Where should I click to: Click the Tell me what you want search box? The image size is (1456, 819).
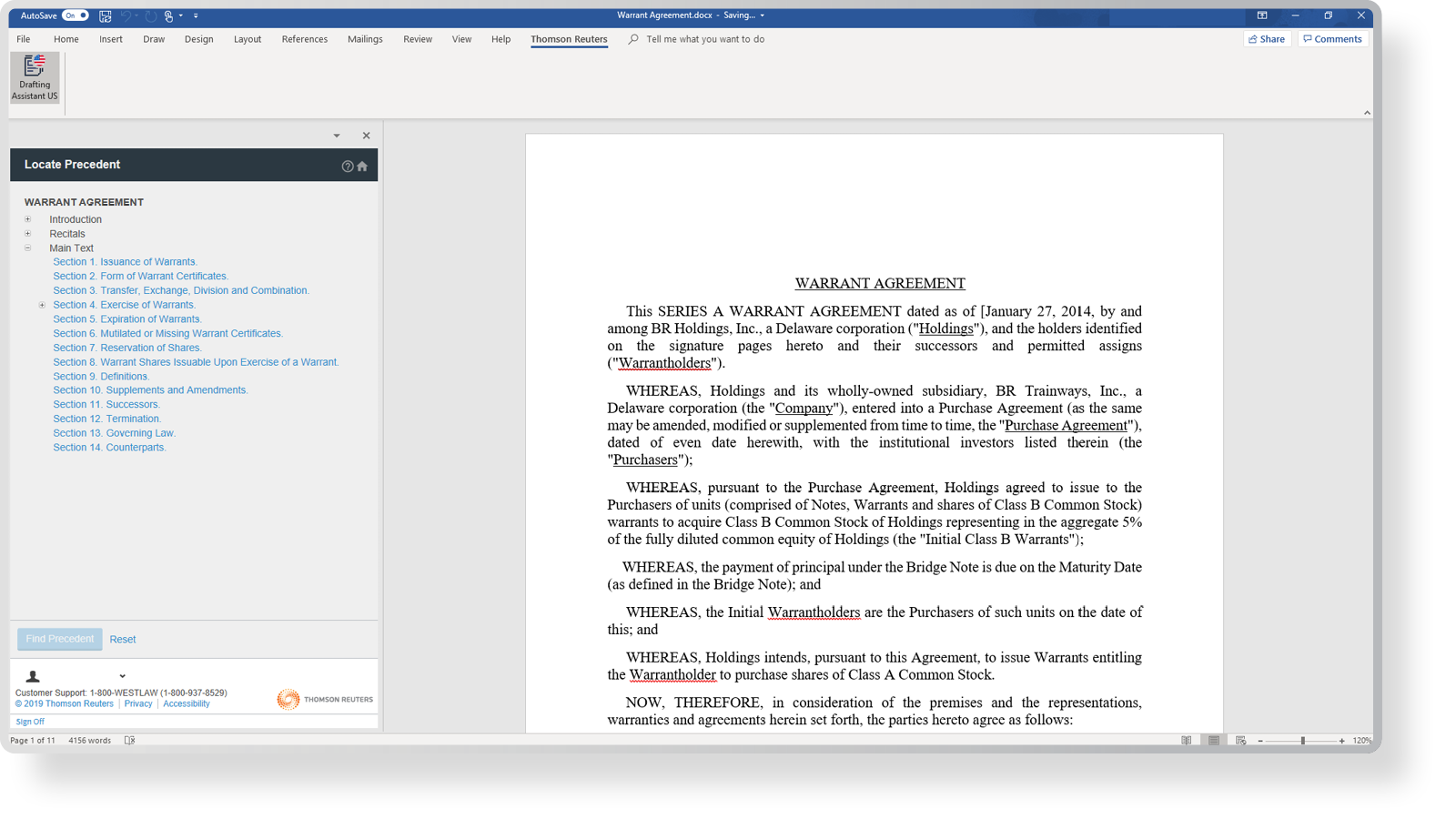704,39
